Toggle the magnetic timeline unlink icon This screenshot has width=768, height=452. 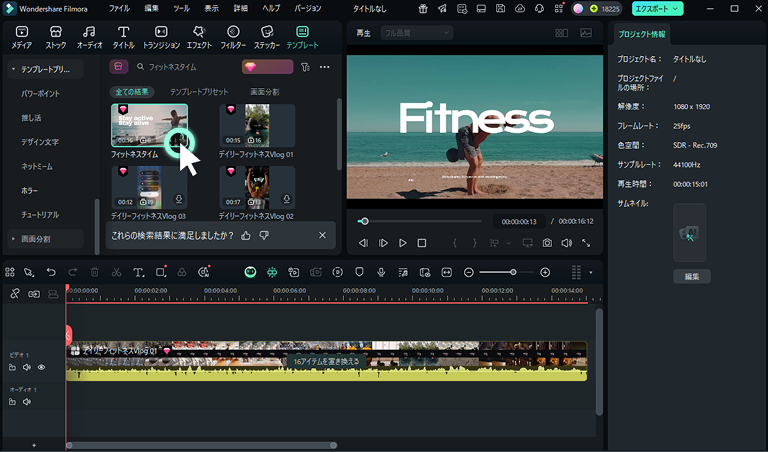[15, 294]
